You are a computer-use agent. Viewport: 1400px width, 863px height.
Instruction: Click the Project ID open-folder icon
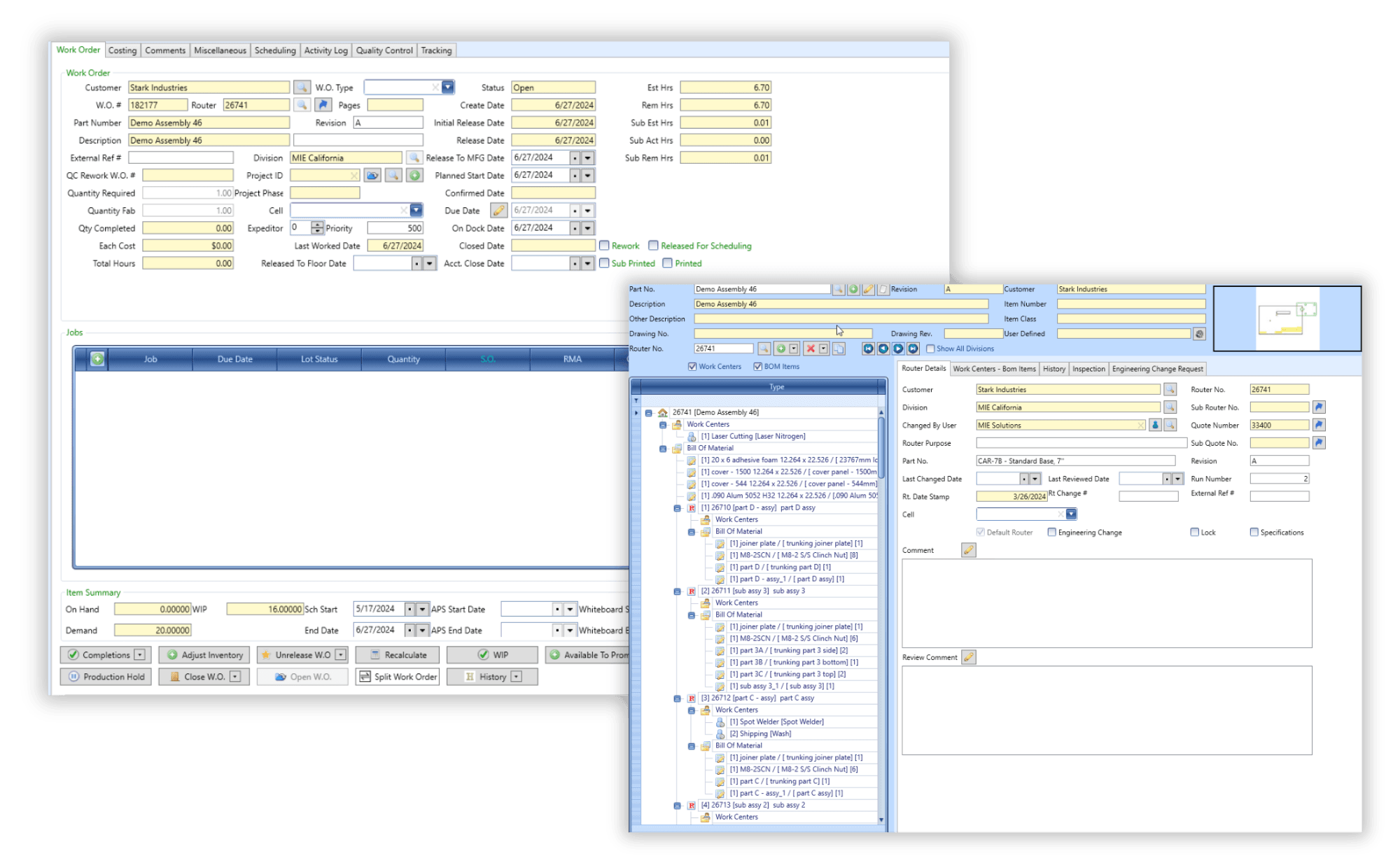(x=372, y=175)
